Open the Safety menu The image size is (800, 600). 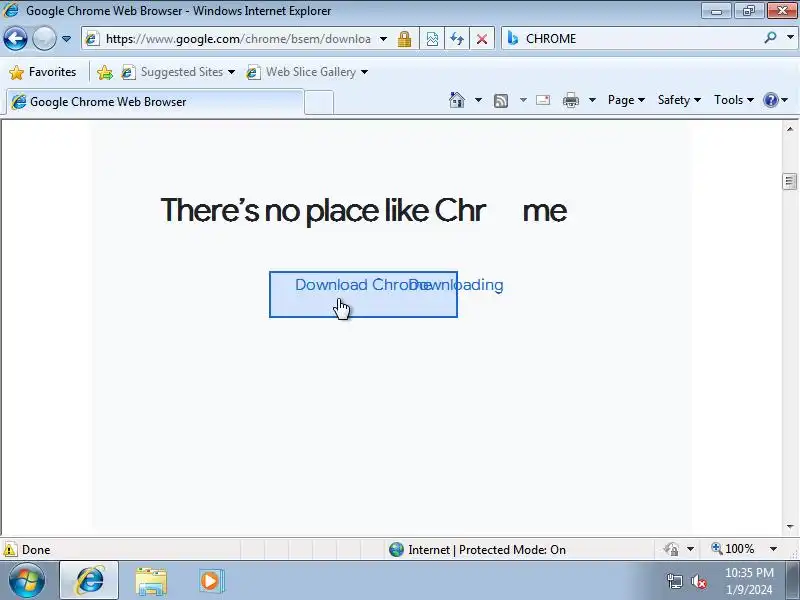(x=679, y=100)
